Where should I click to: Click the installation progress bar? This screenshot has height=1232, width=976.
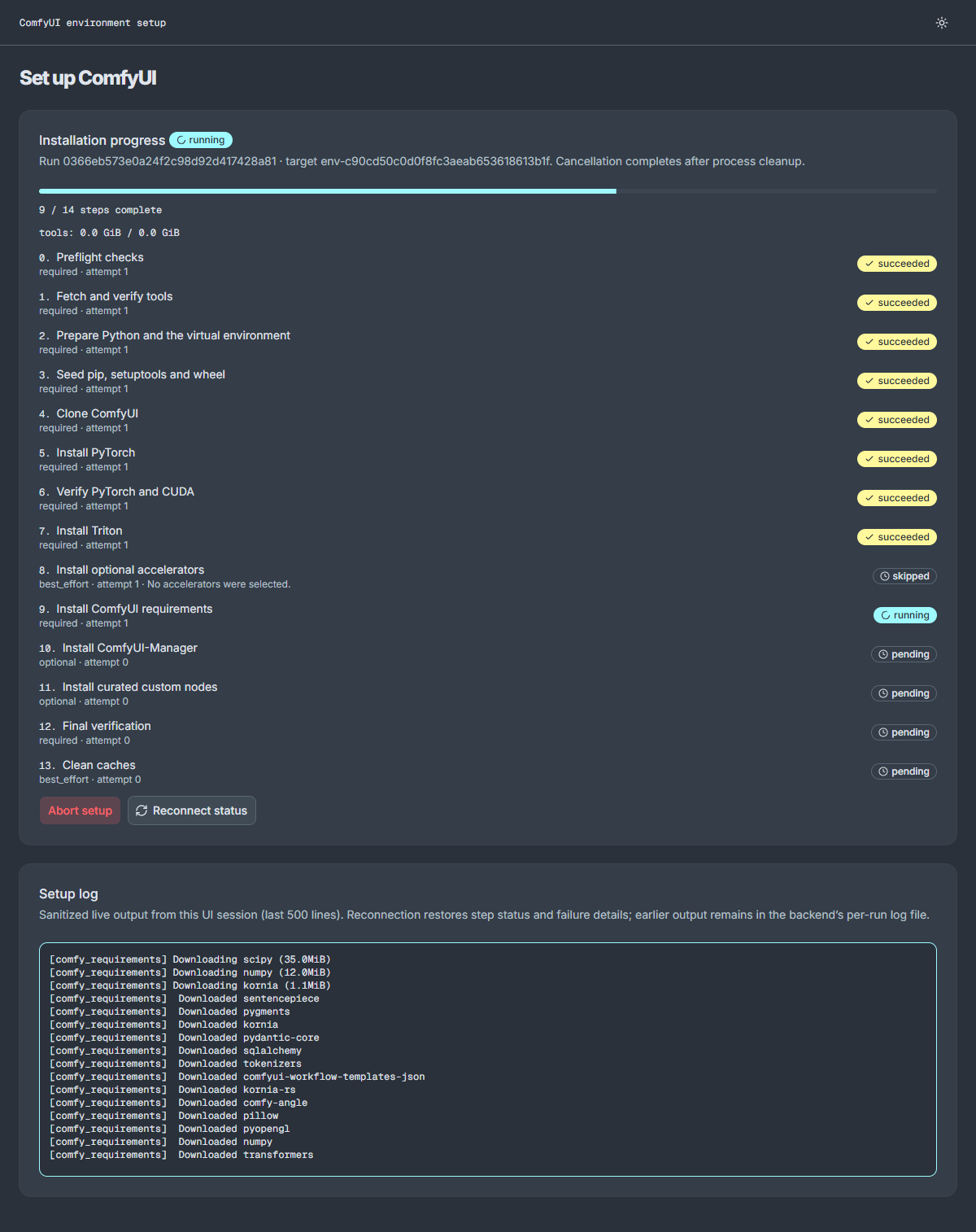(488, 191)
